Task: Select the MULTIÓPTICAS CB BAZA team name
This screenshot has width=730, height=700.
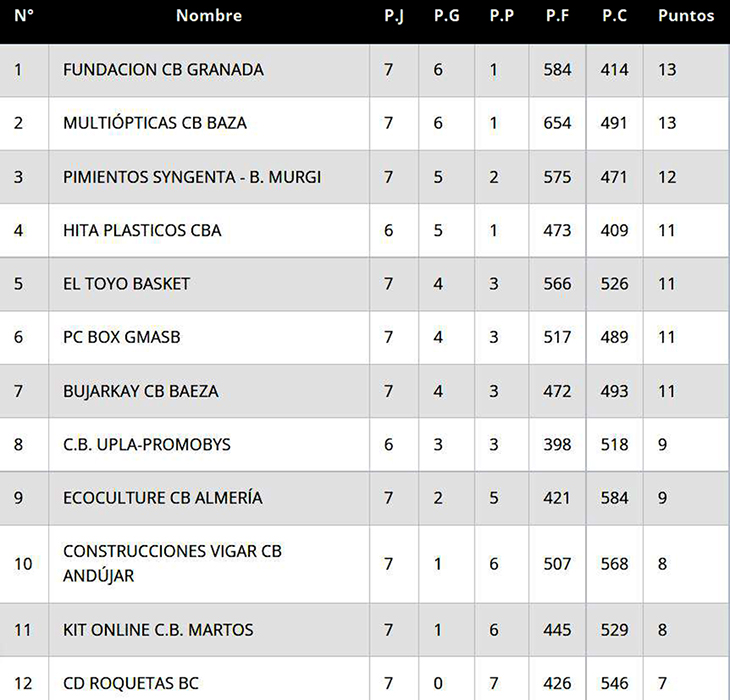Action: tap(154, 123)
